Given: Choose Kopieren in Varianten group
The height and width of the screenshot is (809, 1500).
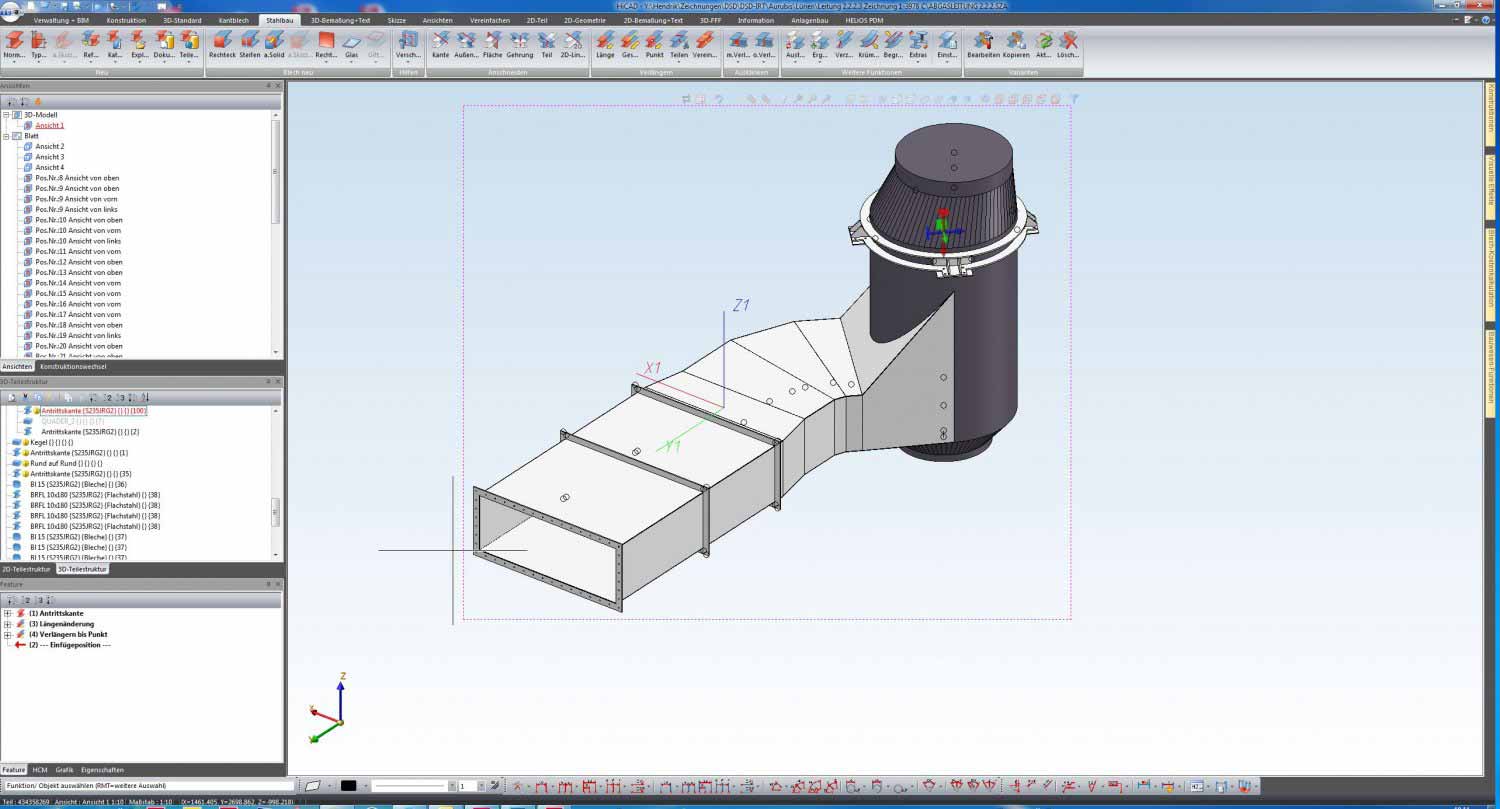Looking at the screenshot, I should [x=1016, y=44].
